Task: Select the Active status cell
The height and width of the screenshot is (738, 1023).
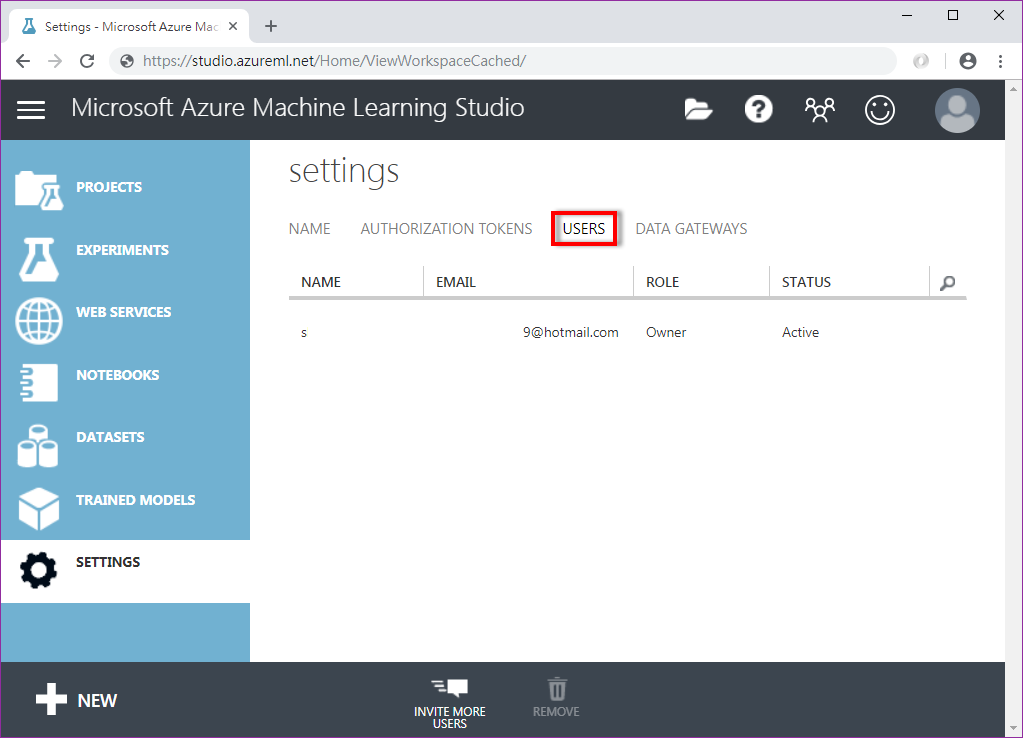Action: pyautogui.click(x=801, y=332)
